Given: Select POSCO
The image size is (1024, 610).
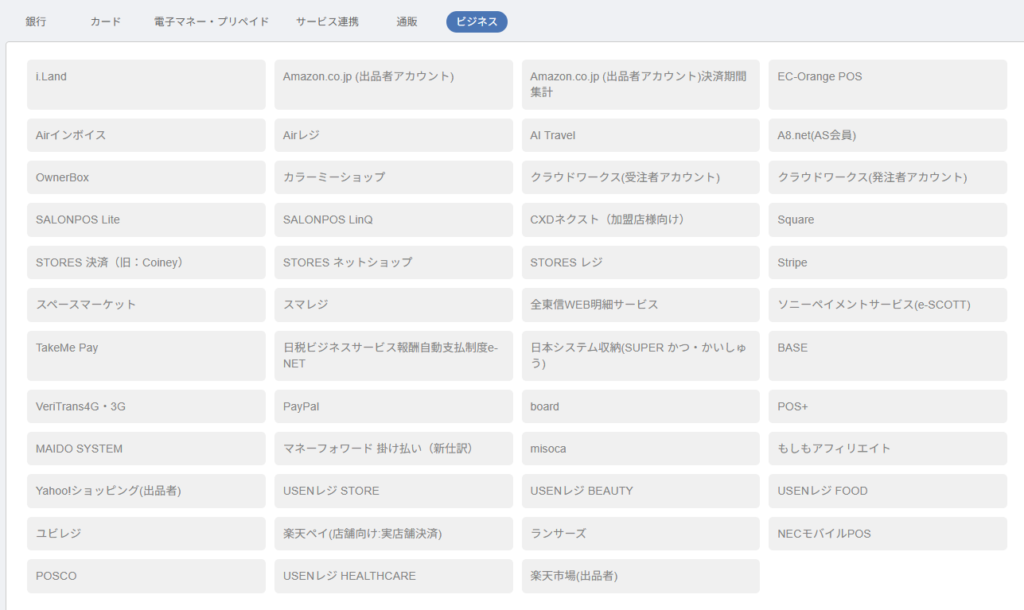Looking at the screenshot, I should (146, 576).
